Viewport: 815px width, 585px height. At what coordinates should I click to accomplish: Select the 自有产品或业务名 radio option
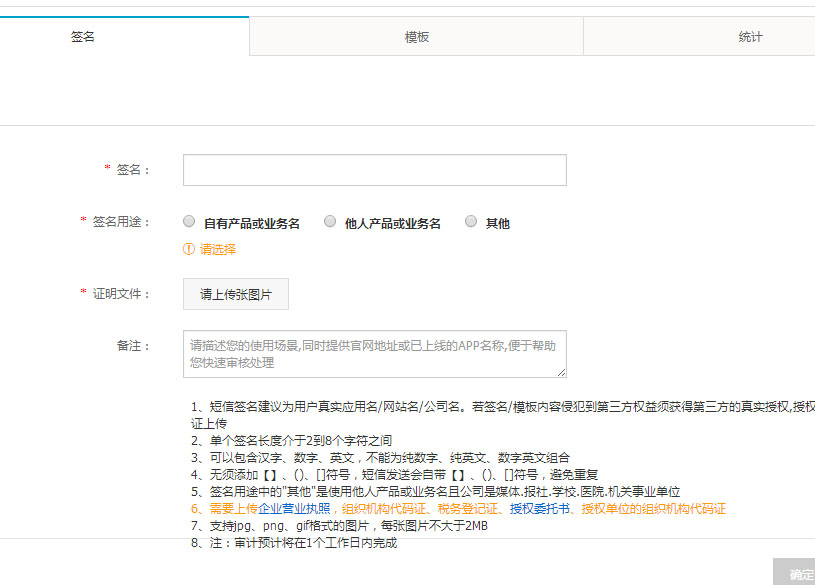pos(189,222)
